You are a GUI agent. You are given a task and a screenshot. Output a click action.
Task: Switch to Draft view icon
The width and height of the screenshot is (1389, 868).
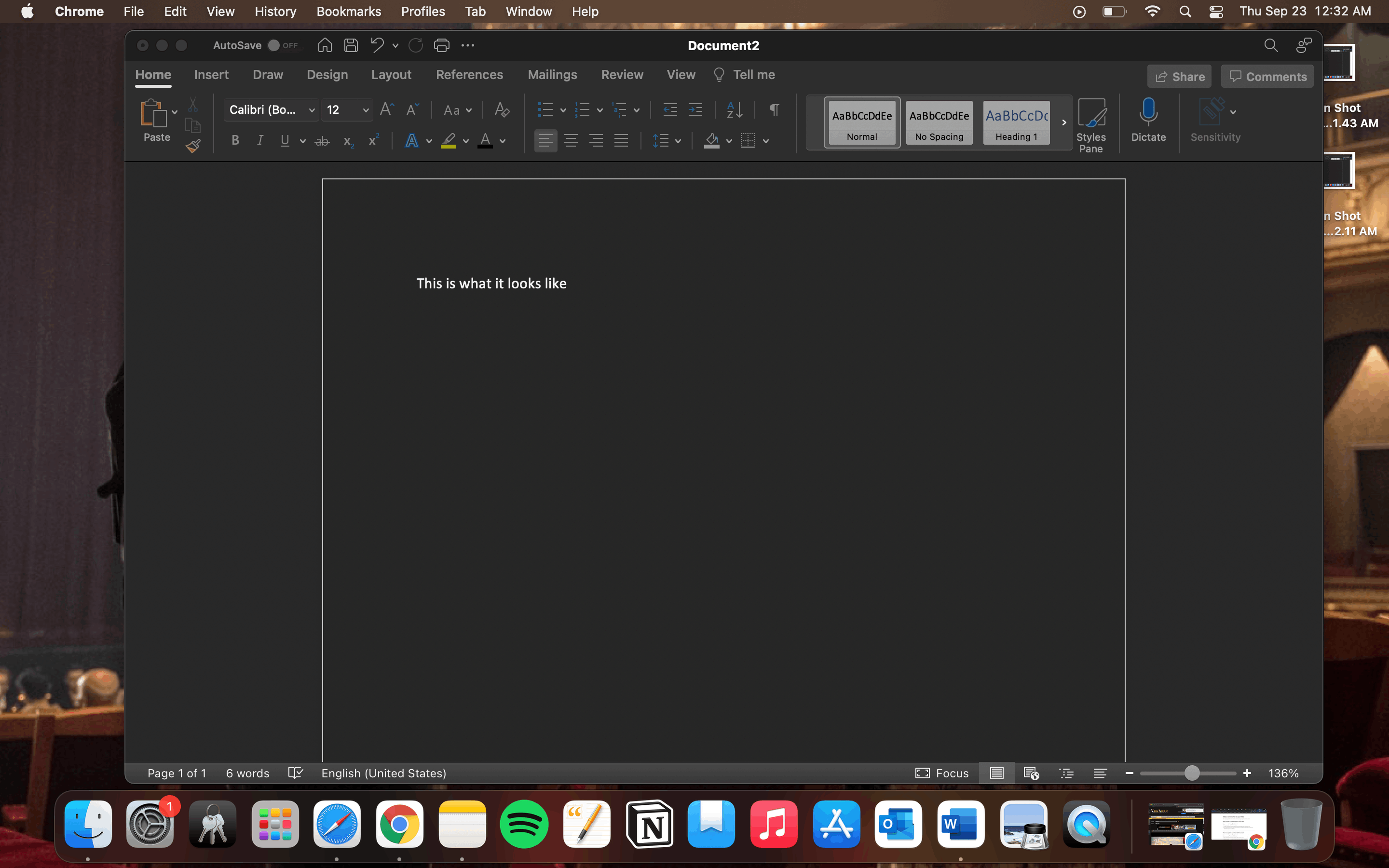[x=1100, y=773]
